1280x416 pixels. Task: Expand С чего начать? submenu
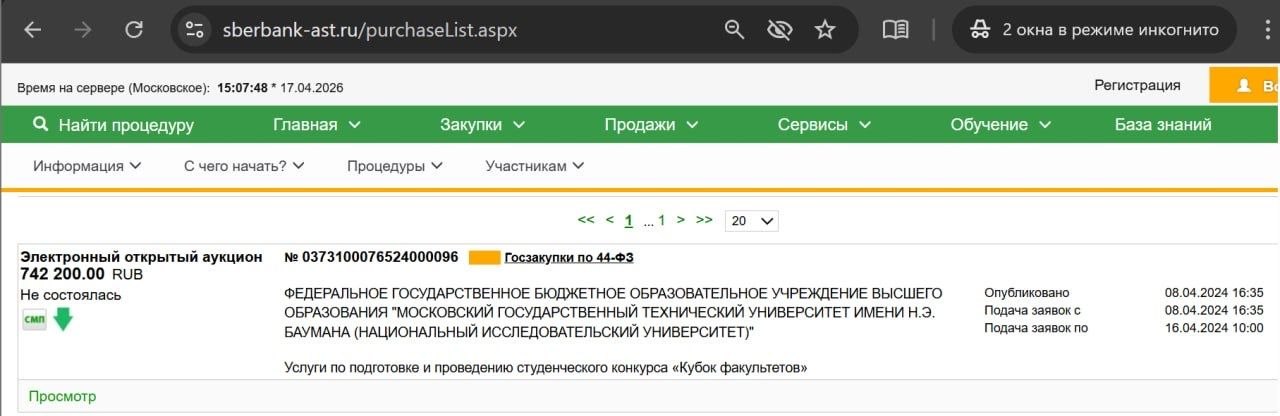pyautogui.click(x=244, y=166)
